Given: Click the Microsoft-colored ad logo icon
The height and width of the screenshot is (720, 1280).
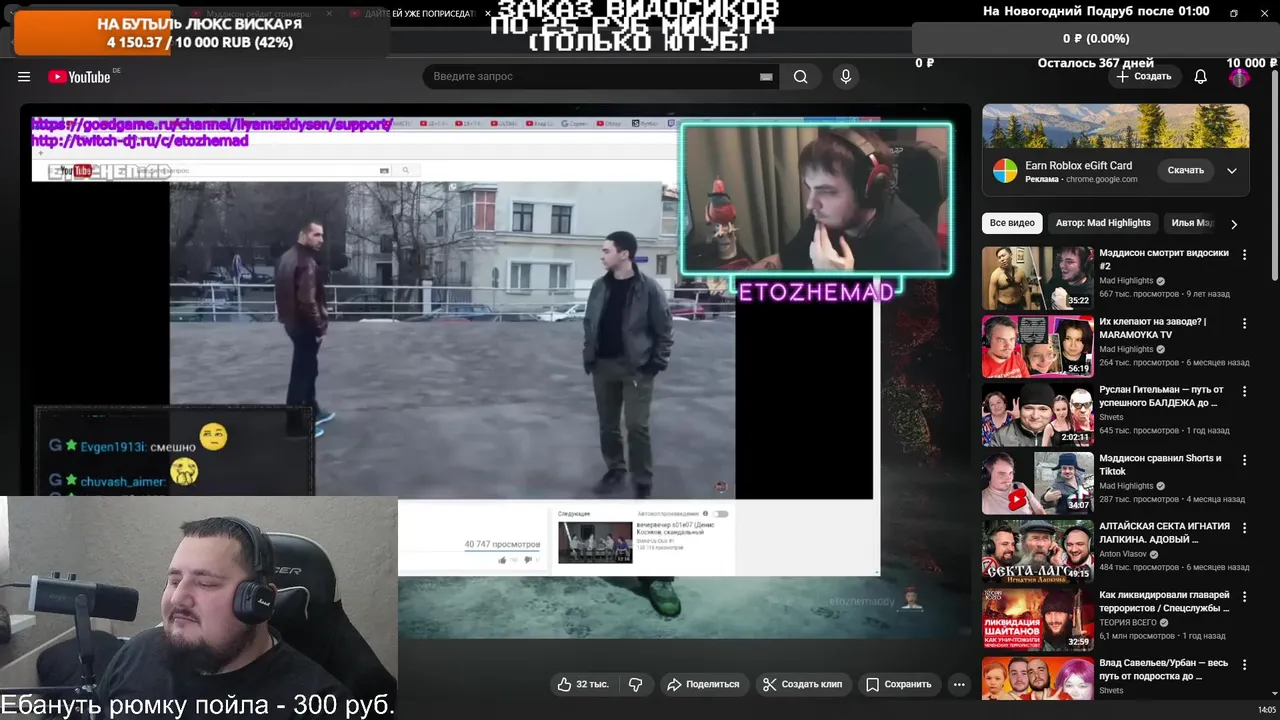Looking at the screenshot, I should point(1005,171).
